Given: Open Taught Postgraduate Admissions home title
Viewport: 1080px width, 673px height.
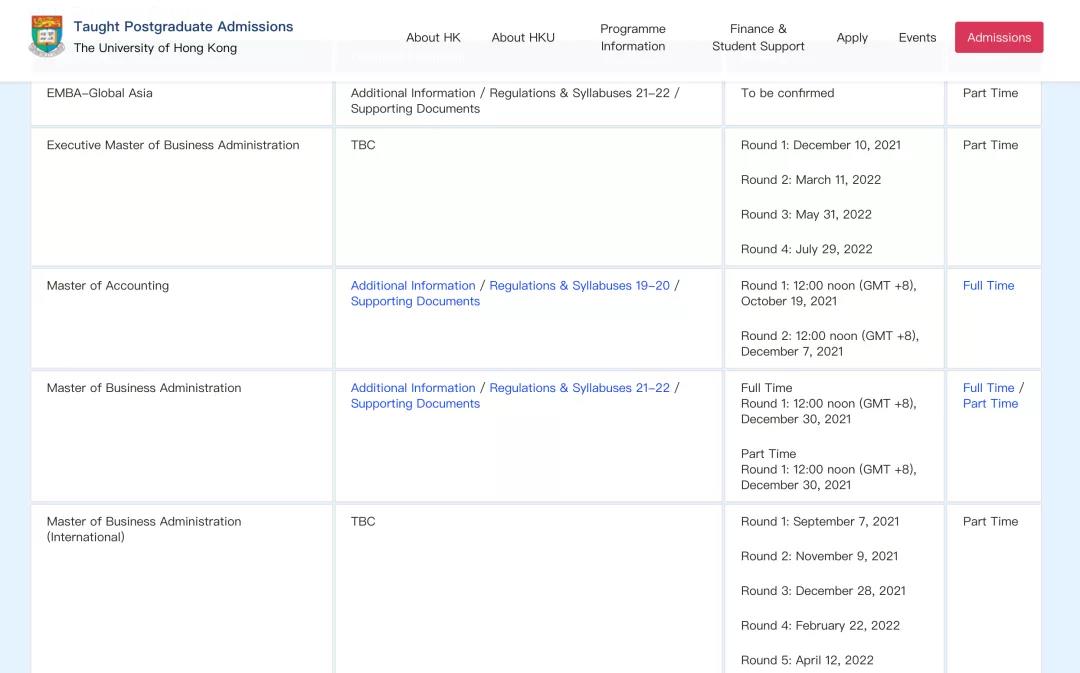Looking at the screenshot, I should tap(183, 26).
